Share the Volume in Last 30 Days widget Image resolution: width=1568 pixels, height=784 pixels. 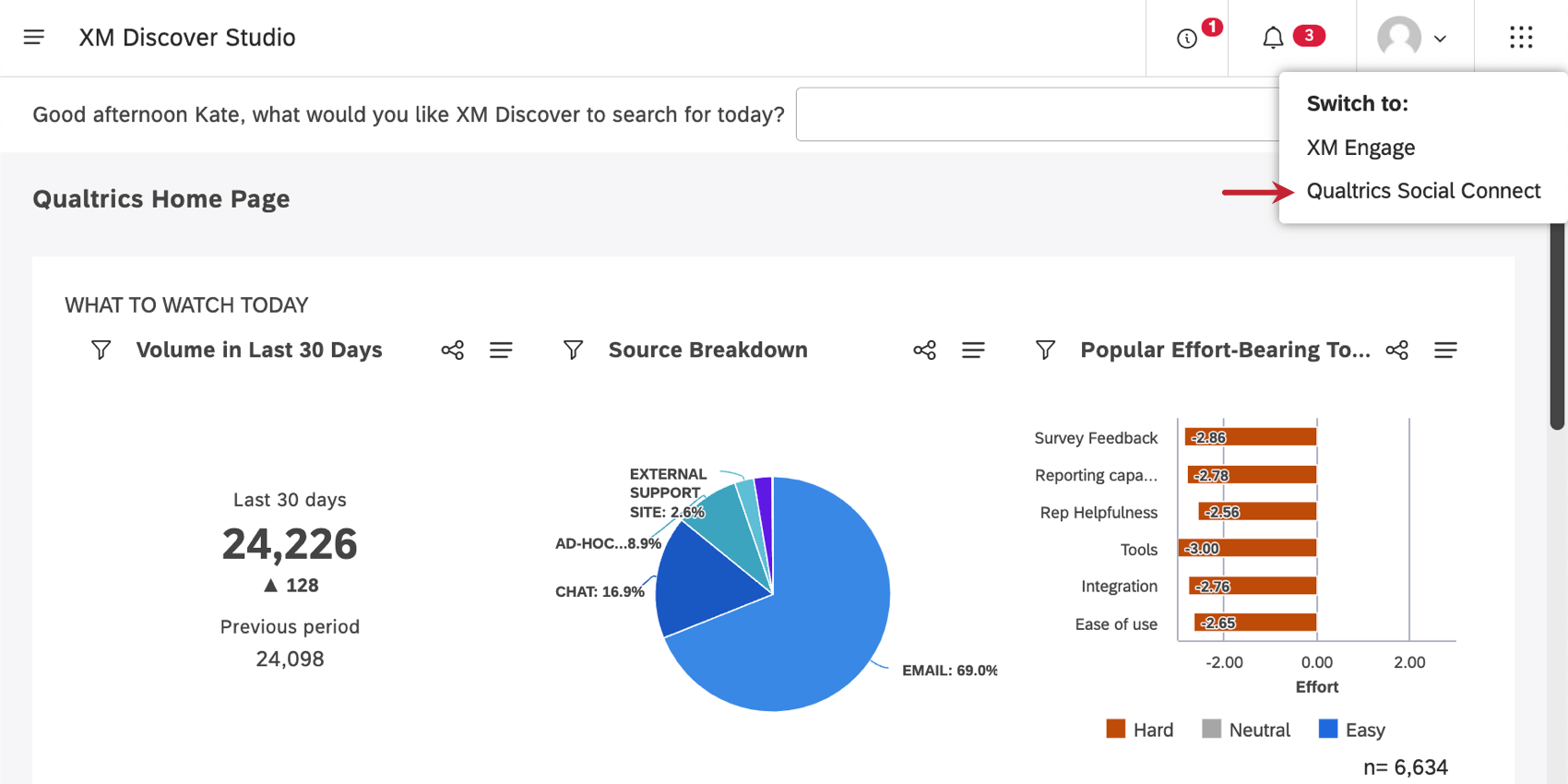453,350
